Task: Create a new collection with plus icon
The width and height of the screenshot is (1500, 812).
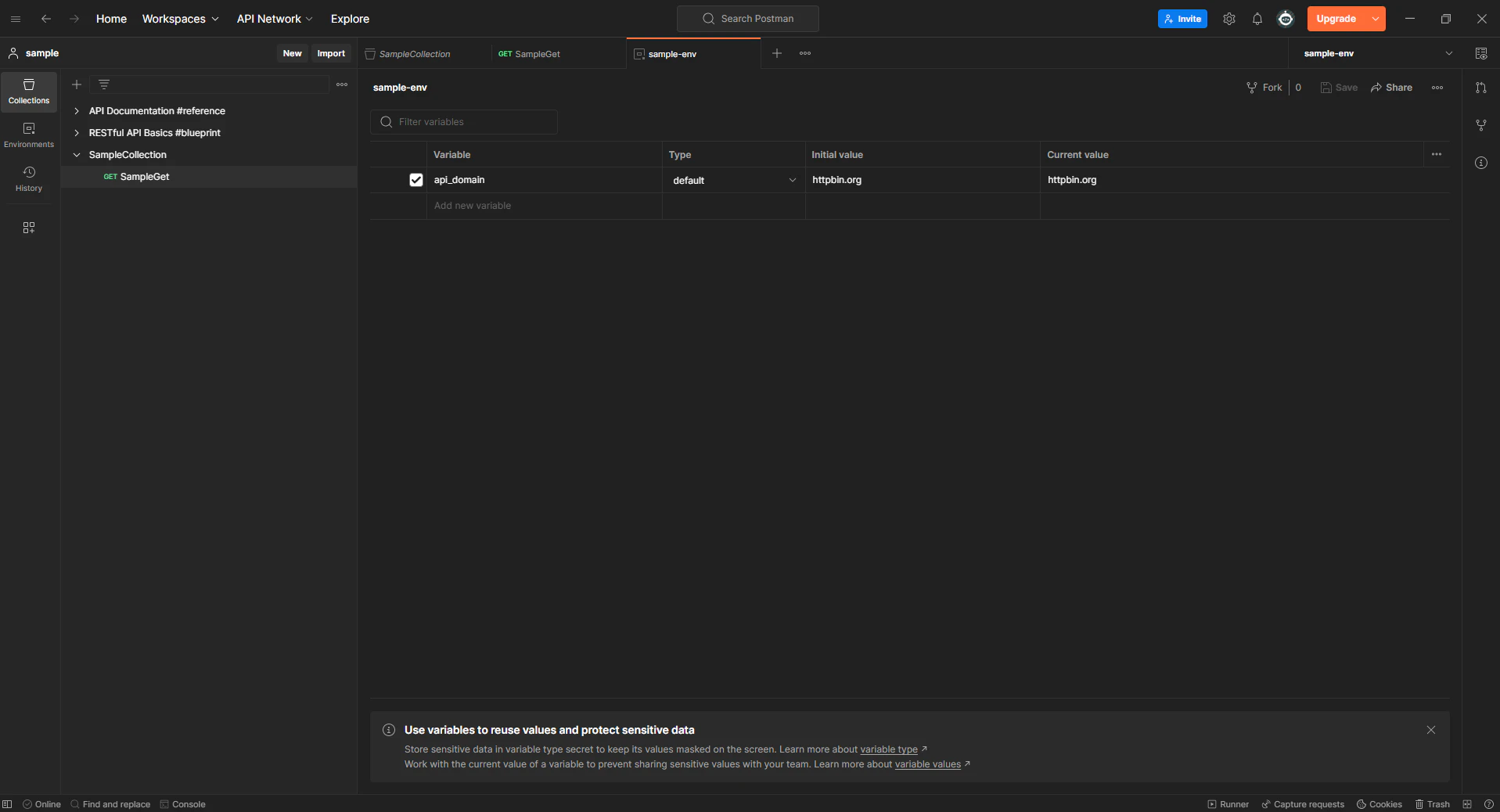Action: click(x=77, y=84)
